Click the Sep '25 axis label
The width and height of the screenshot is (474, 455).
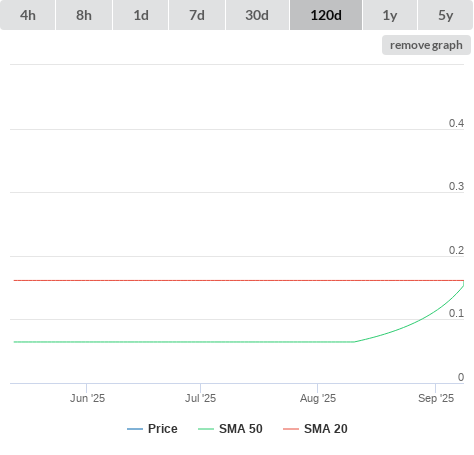(x=436, y=398)
